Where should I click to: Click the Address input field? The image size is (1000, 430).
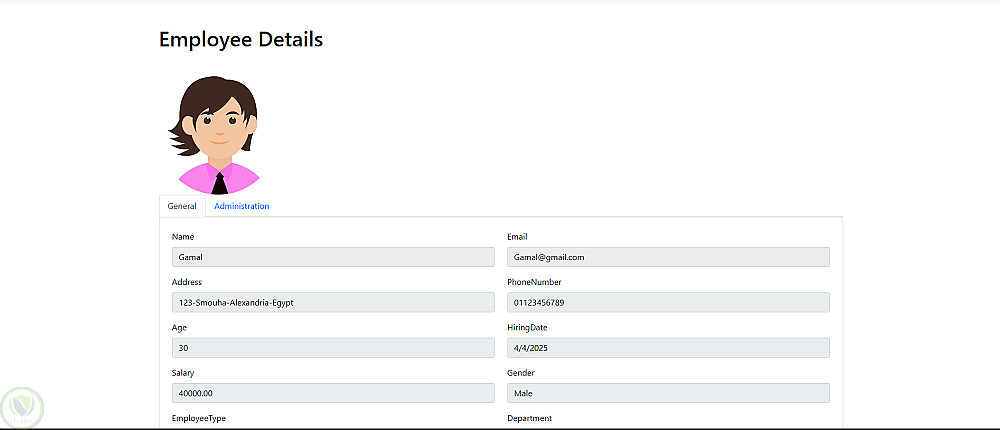click(x=333, y=302)
